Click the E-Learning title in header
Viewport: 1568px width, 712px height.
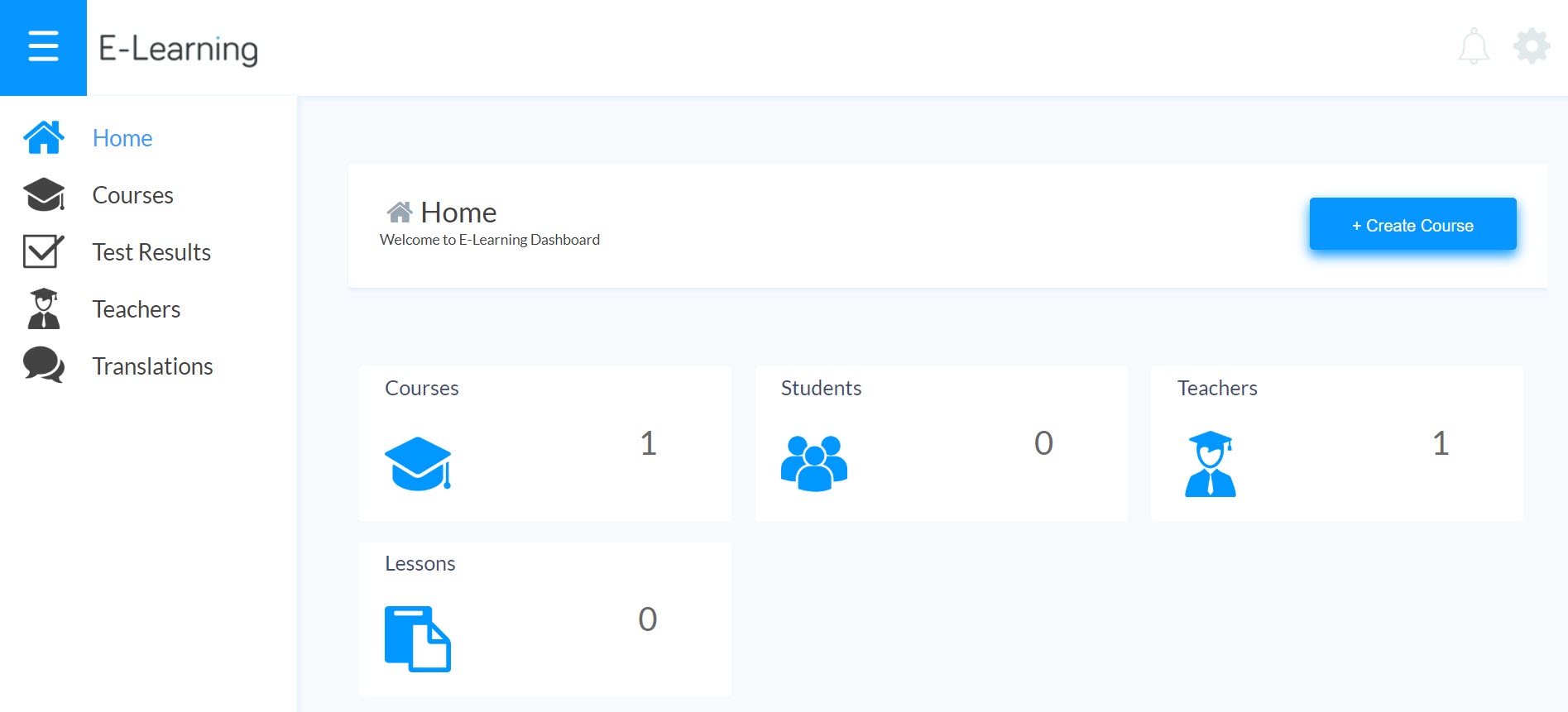point(179,49)
